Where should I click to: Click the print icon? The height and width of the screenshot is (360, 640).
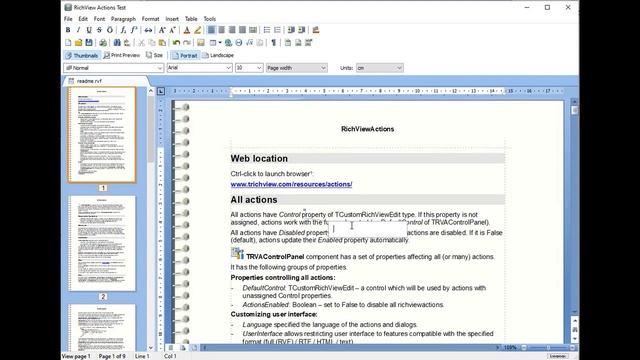pyautogui.click(x=103, y=42)
